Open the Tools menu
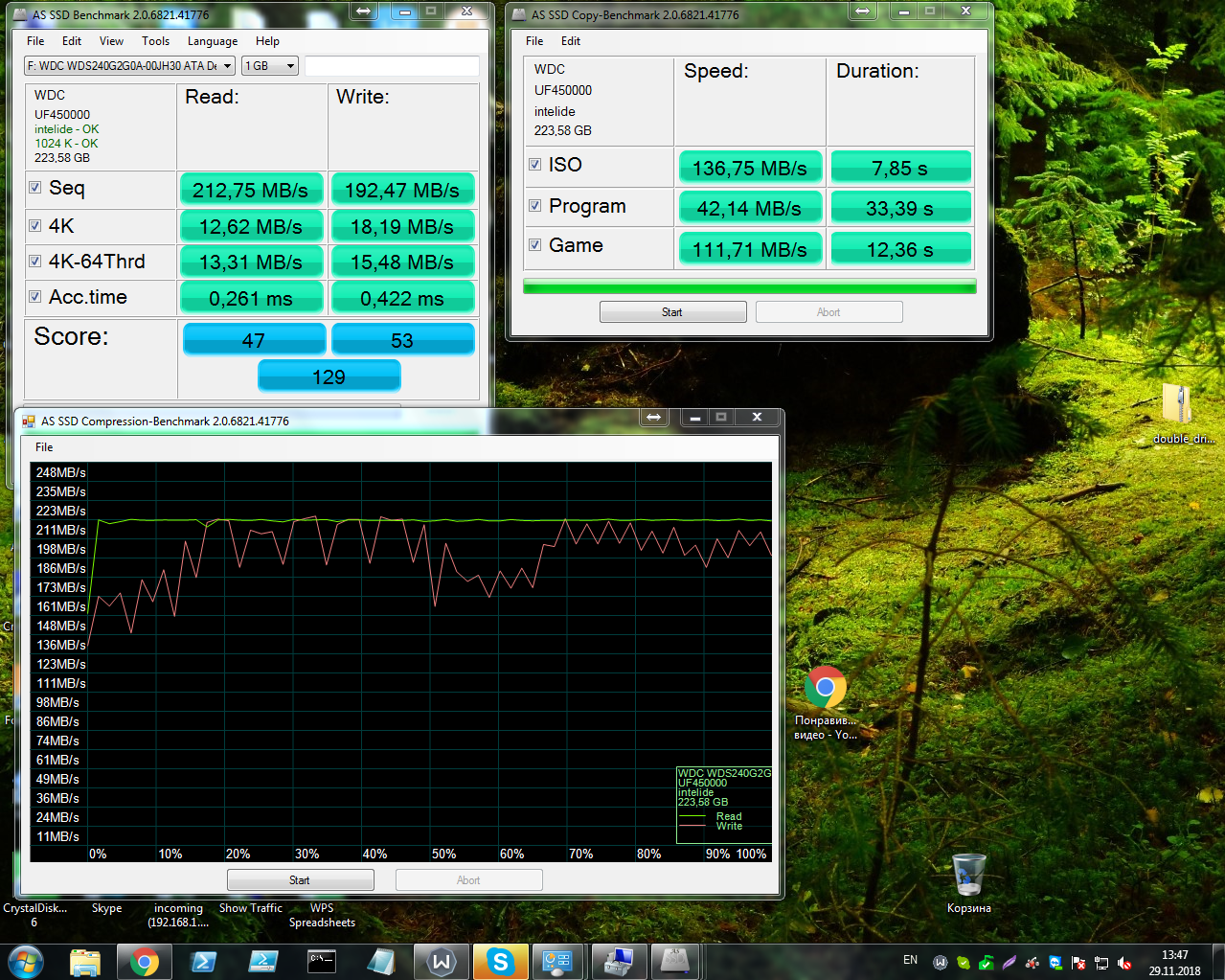Image resolution: width=1225 pixels, height=980 pixels. click(x=155, y=41)
